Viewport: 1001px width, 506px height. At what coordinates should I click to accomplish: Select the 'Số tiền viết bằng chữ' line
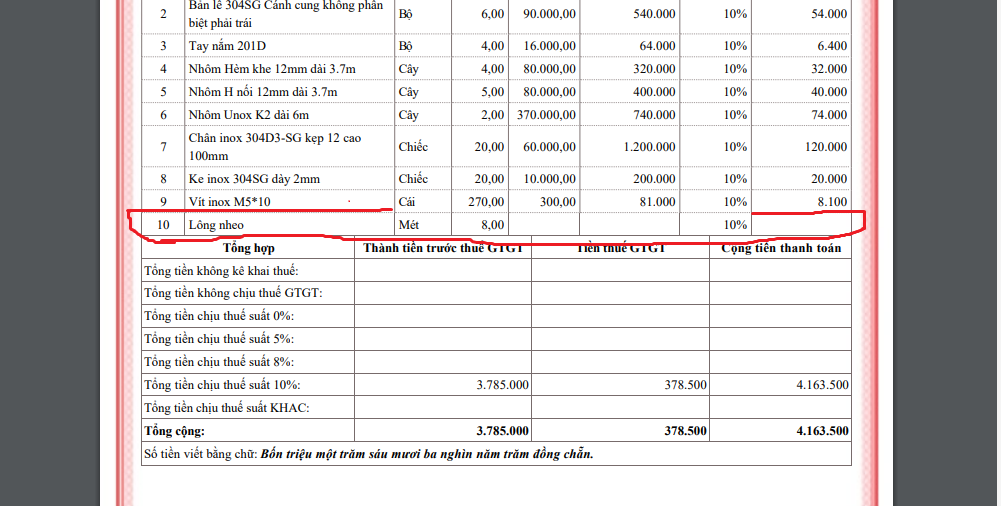370,454
